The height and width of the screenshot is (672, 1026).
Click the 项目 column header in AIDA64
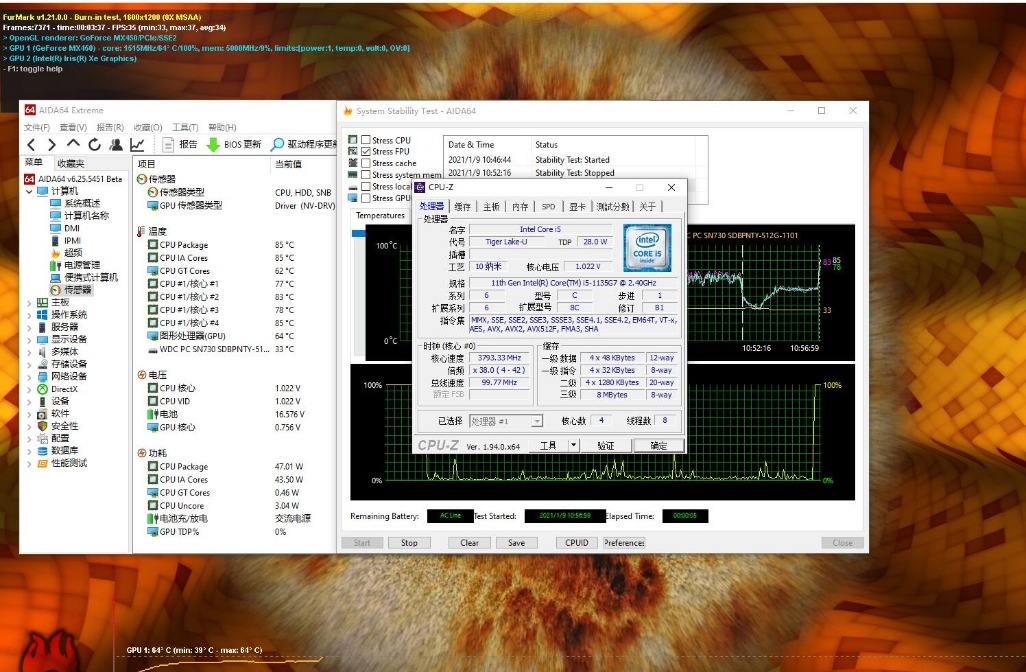coord(147,164)
